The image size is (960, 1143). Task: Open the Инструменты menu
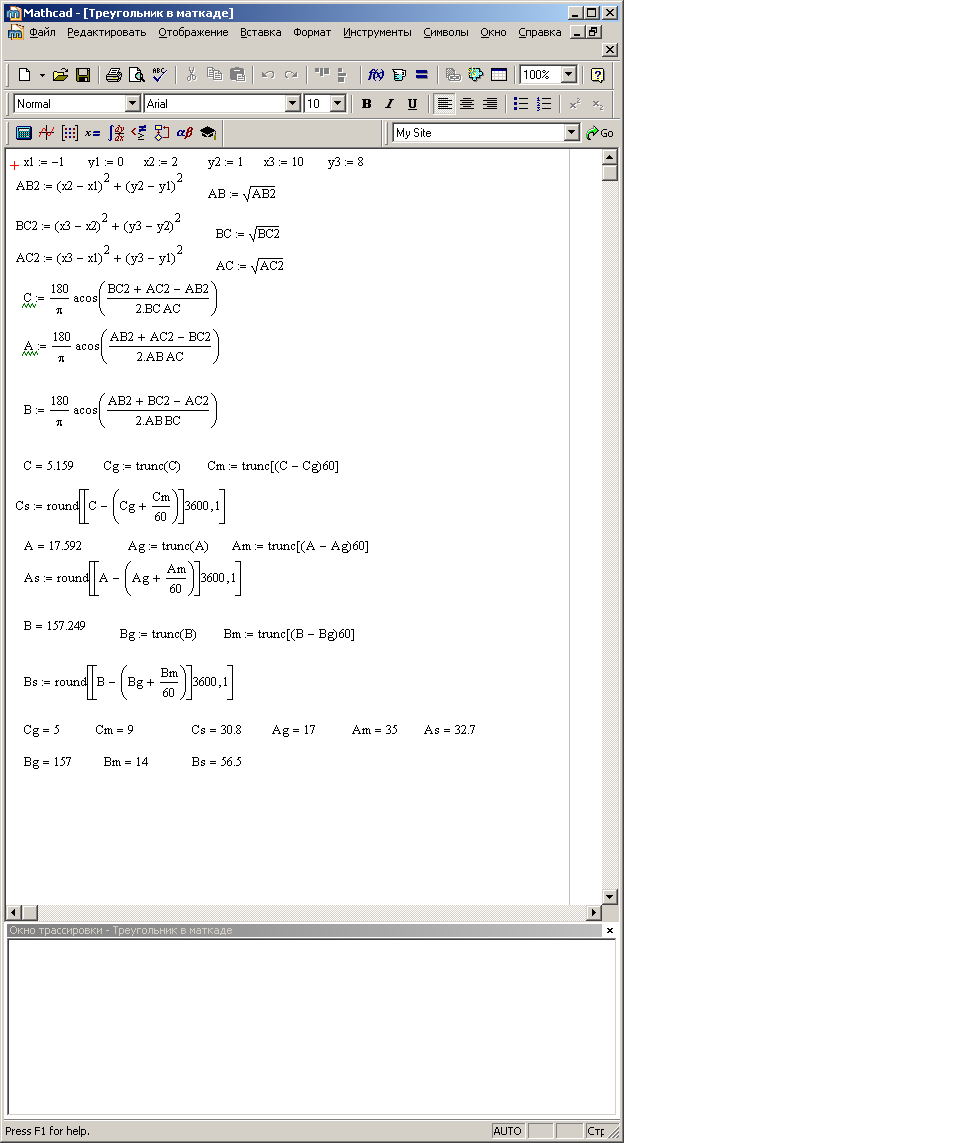pos(377,32)
